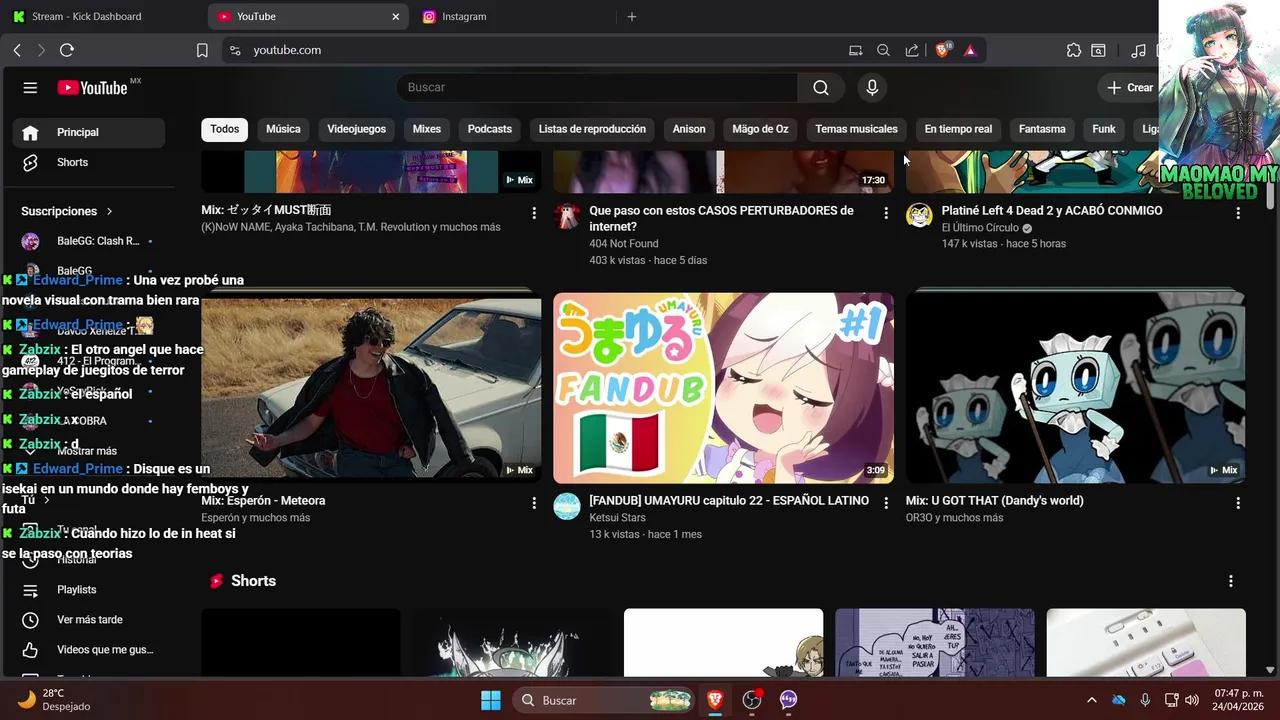Select the En tiempo real chip

point(958,129)
